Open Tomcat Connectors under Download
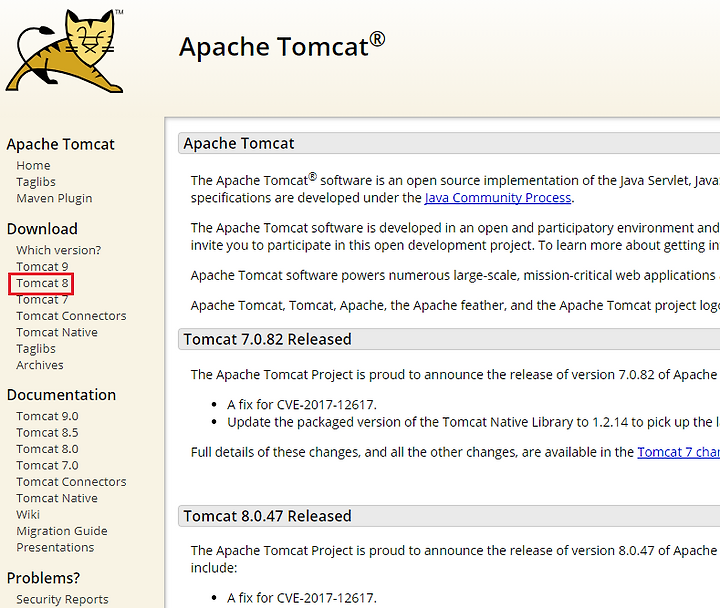Viewport: 720px width, 608px height. click(x=71, y=316)
